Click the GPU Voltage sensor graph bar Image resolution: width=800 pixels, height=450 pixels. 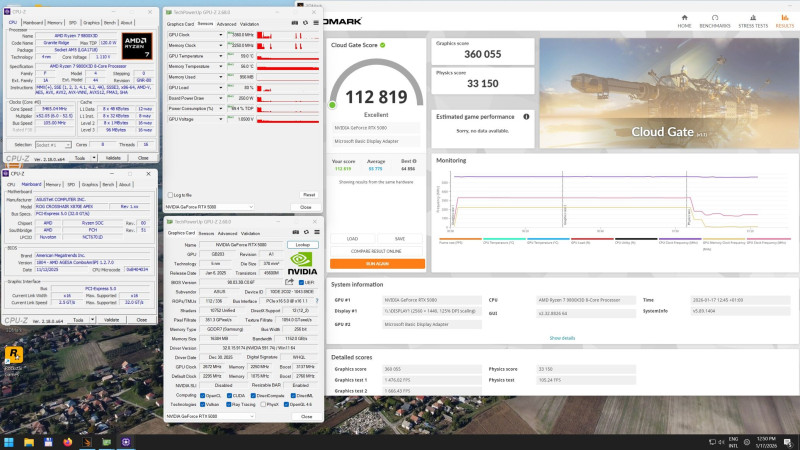(x=288, y=119)
